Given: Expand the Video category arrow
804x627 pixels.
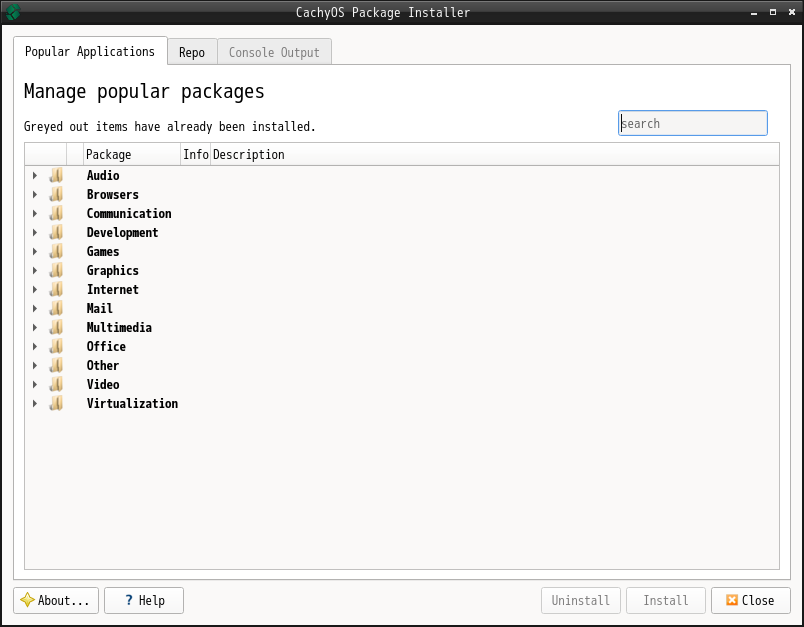Looking at the screenshot, I should (x=35, y=384).
